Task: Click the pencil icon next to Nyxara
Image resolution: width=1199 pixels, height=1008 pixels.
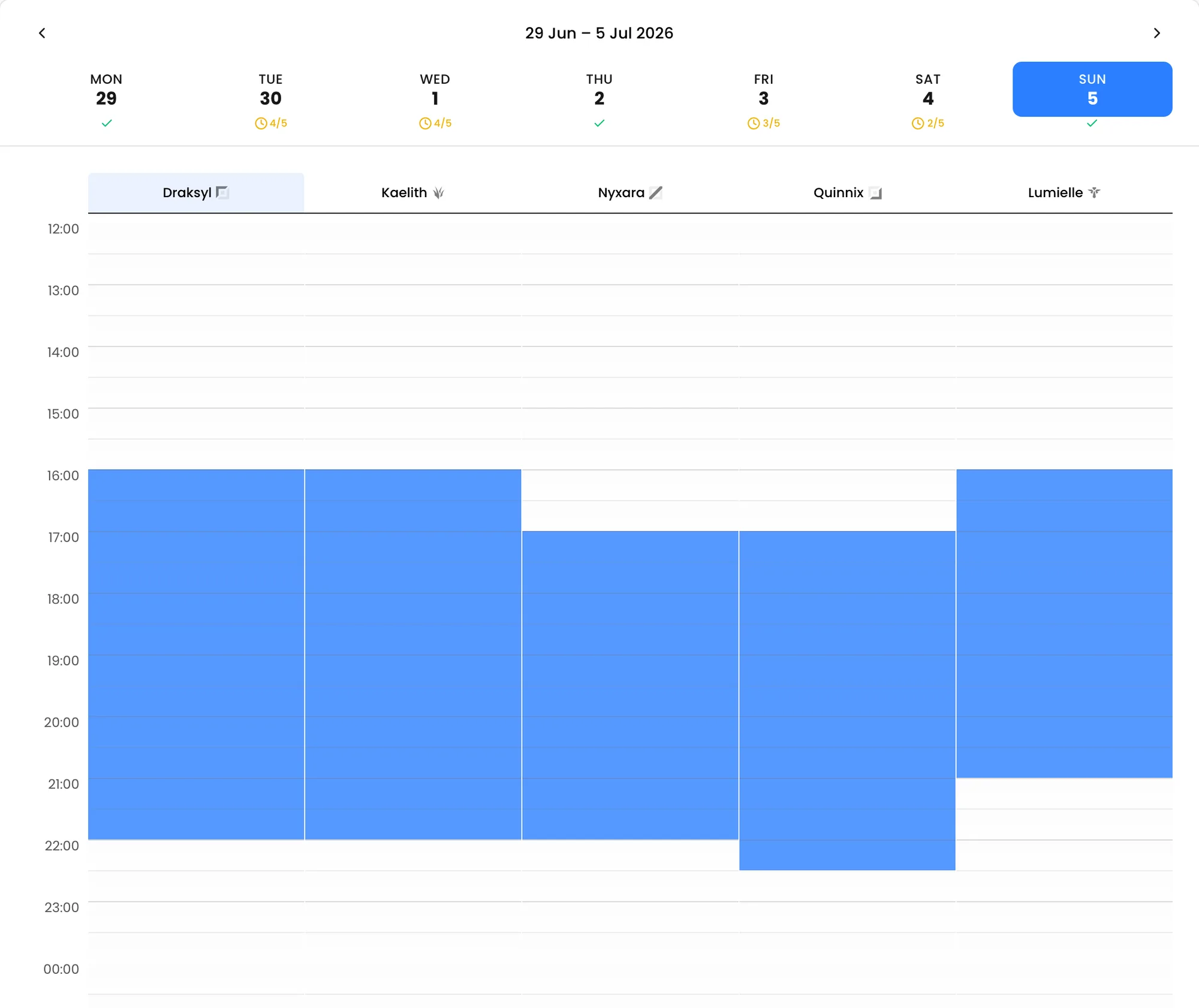Action: 656,192
